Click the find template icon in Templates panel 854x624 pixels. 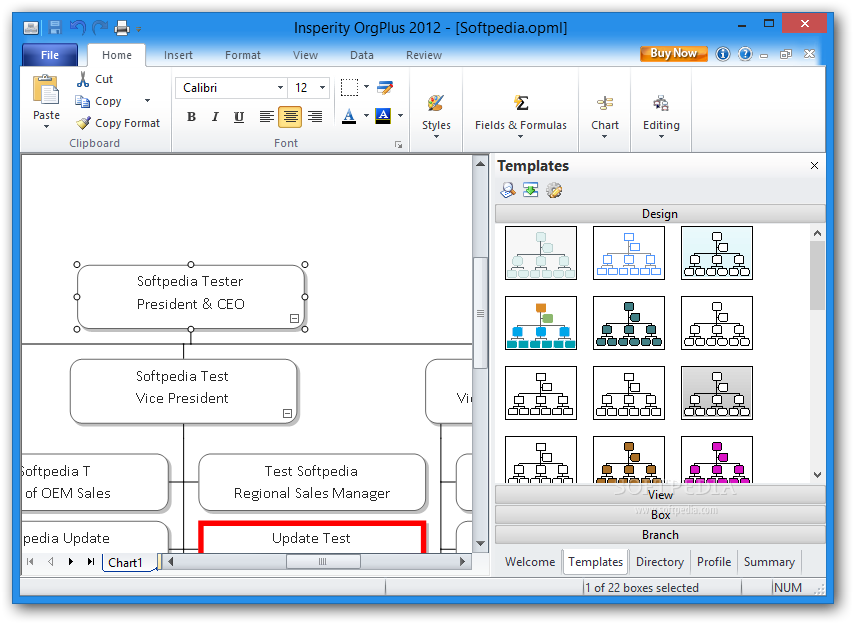(508, 190)
